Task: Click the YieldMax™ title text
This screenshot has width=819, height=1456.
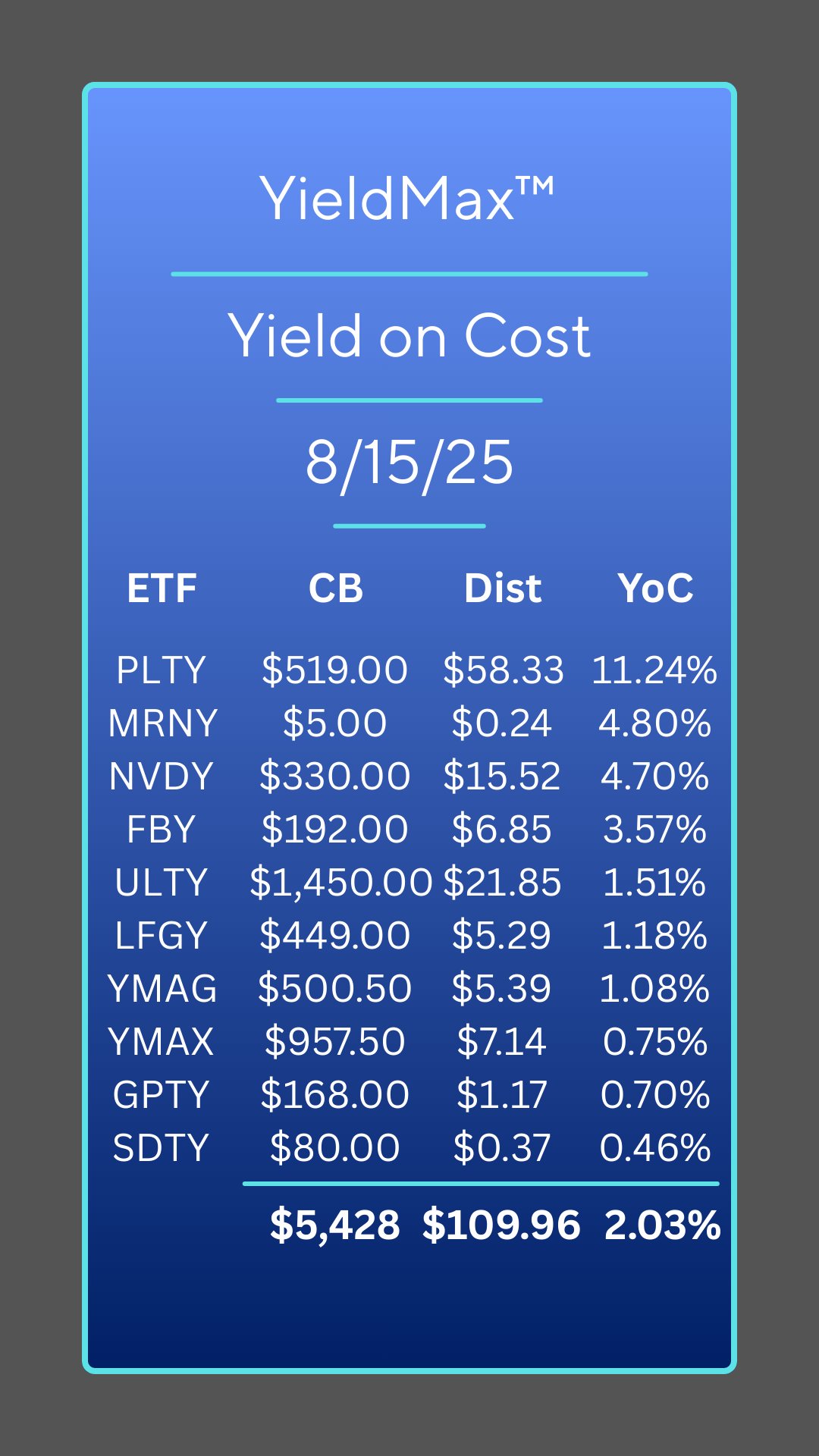Action: click(406, 199)
